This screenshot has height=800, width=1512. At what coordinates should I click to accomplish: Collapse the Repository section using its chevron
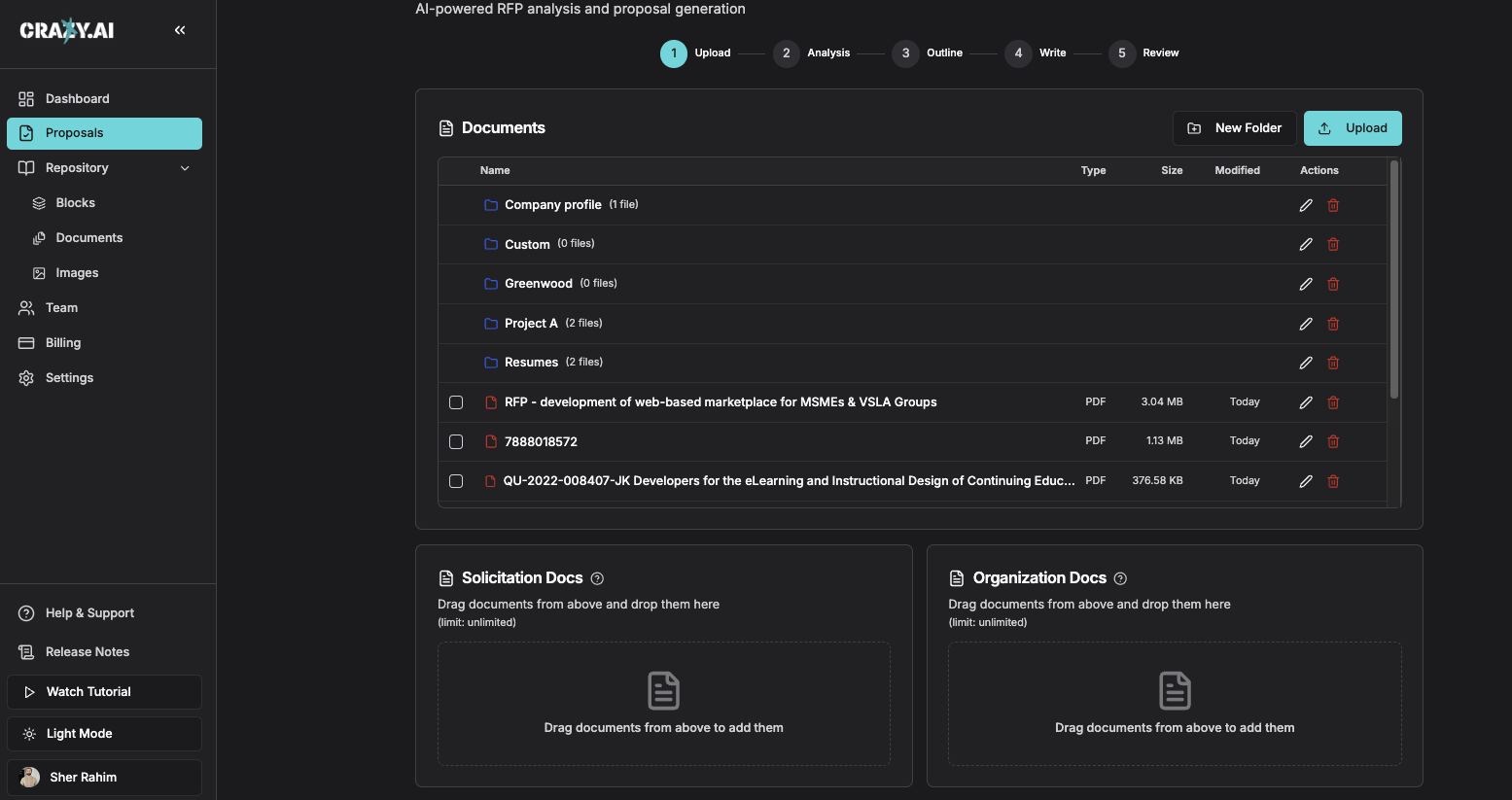click(x=185, y=167)
